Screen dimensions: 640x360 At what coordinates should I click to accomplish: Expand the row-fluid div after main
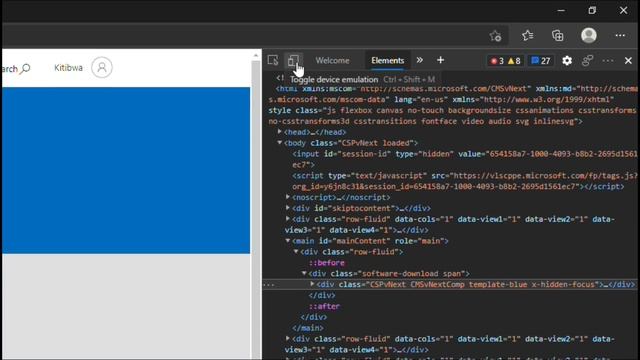[288, 338]
